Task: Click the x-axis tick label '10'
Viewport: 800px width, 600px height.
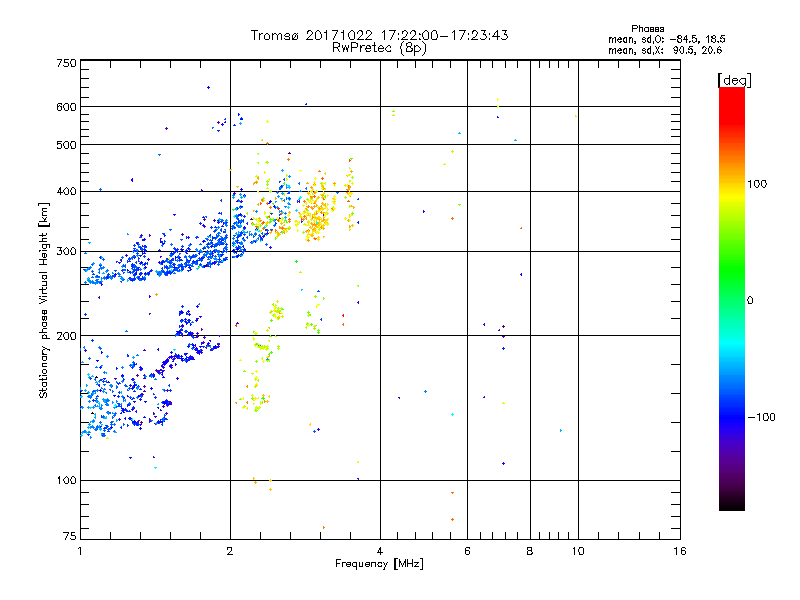Action: [578, 551]
